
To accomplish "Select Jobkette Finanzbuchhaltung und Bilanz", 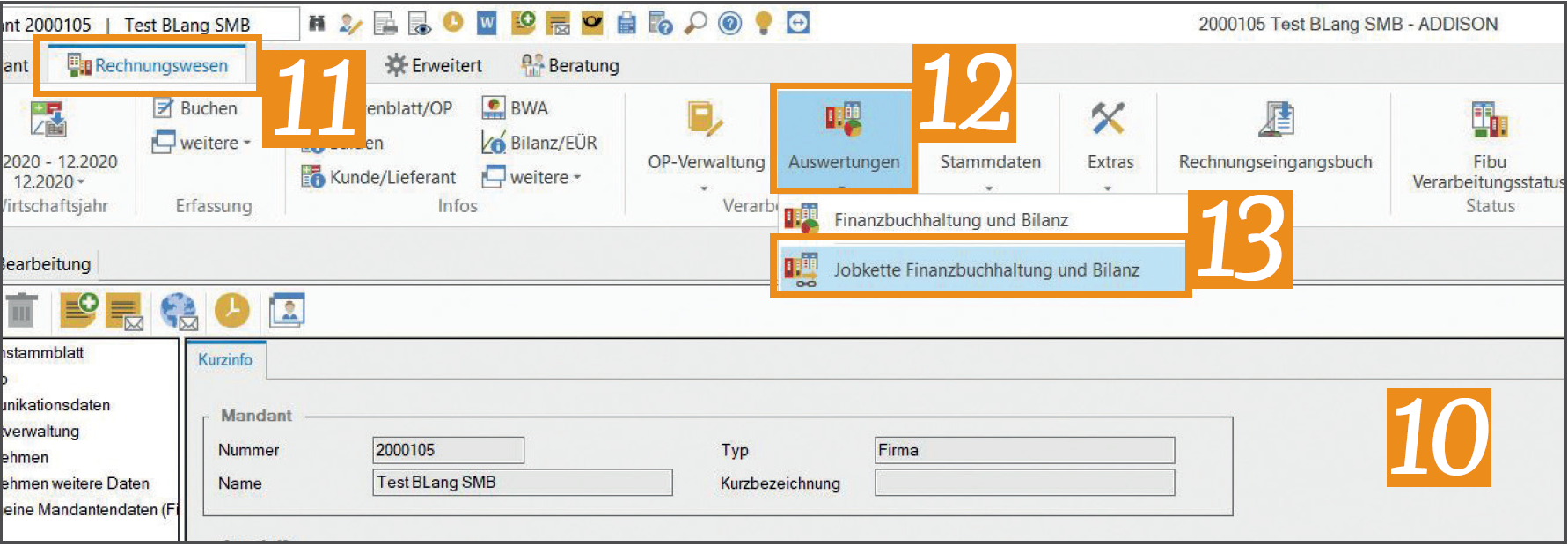I will point(982,270).
